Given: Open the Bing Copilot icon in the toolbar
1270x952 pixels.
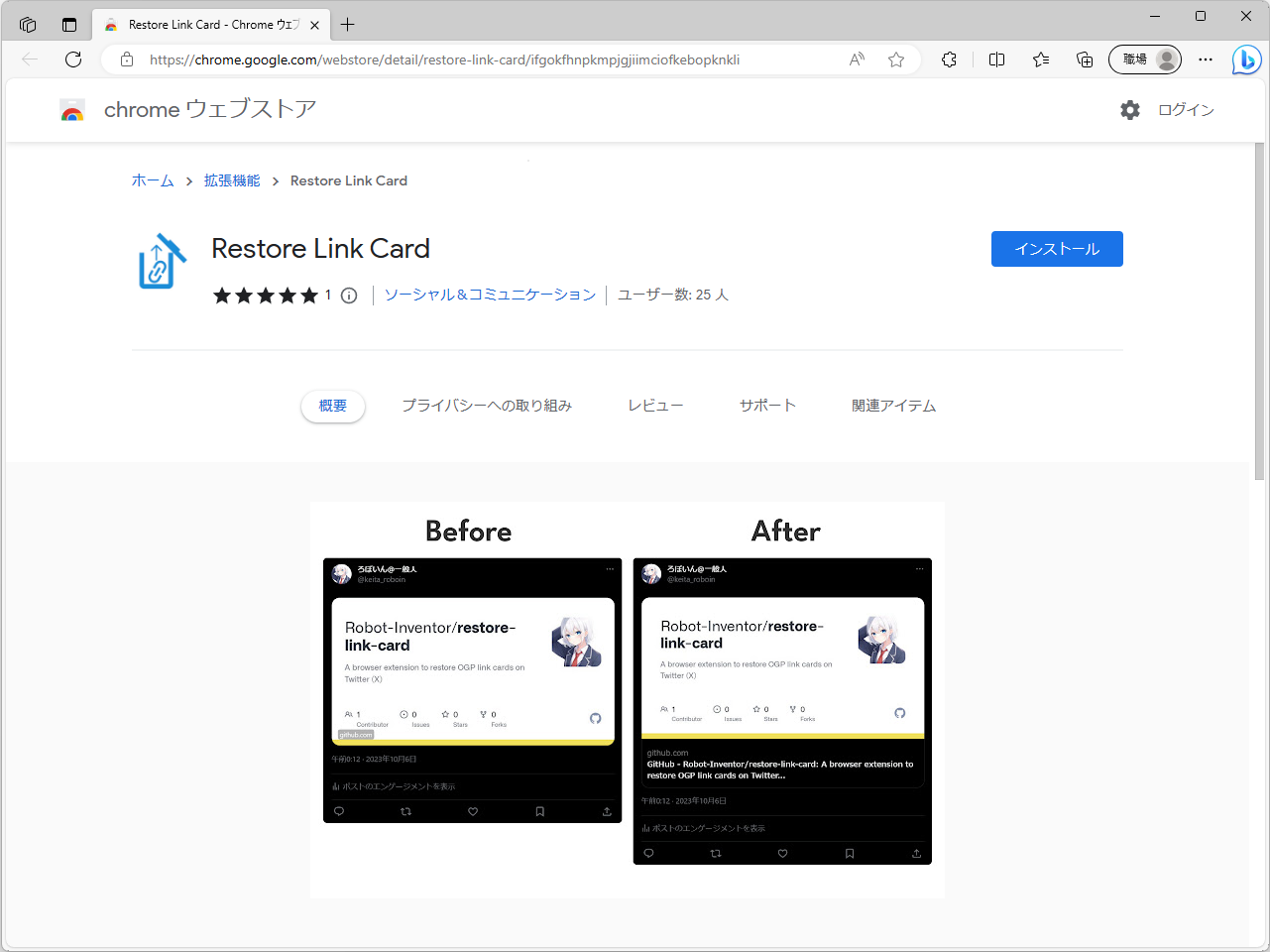Looking at the screenshot, I should [x=1246, y=59].
